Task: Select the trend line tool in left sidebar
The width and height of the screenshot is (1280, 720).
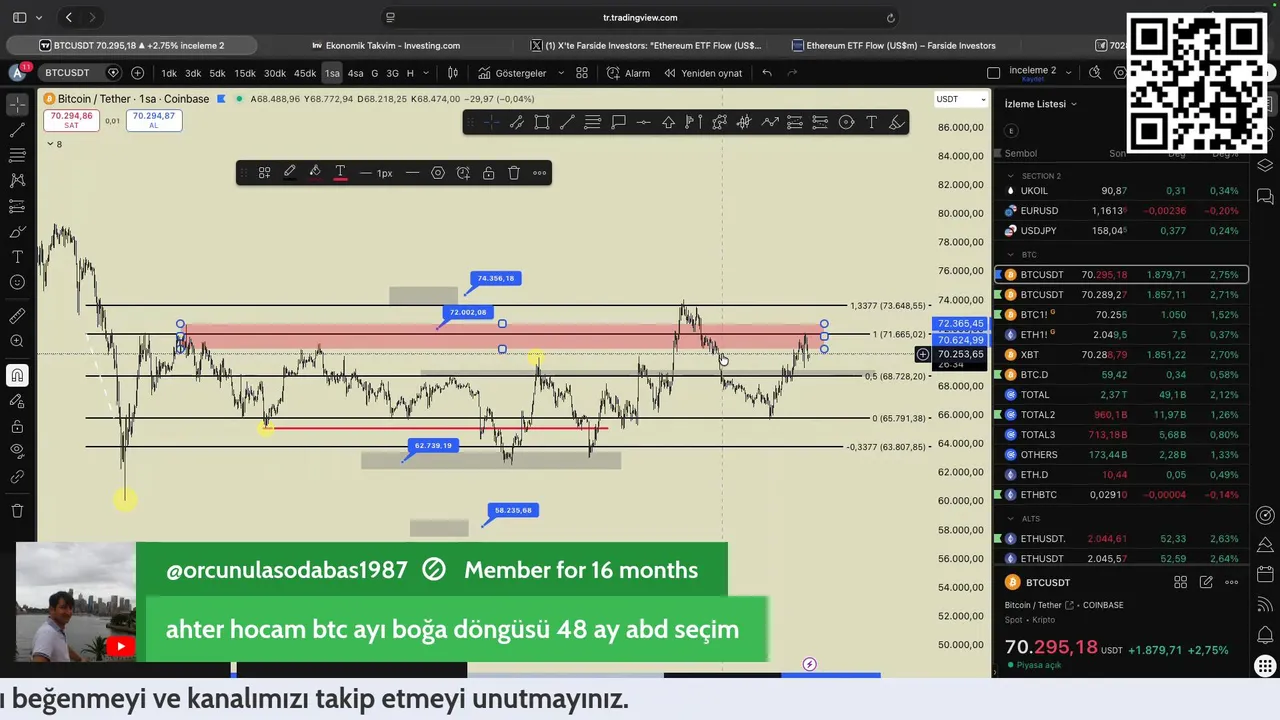Action: [x=17, y=130]
